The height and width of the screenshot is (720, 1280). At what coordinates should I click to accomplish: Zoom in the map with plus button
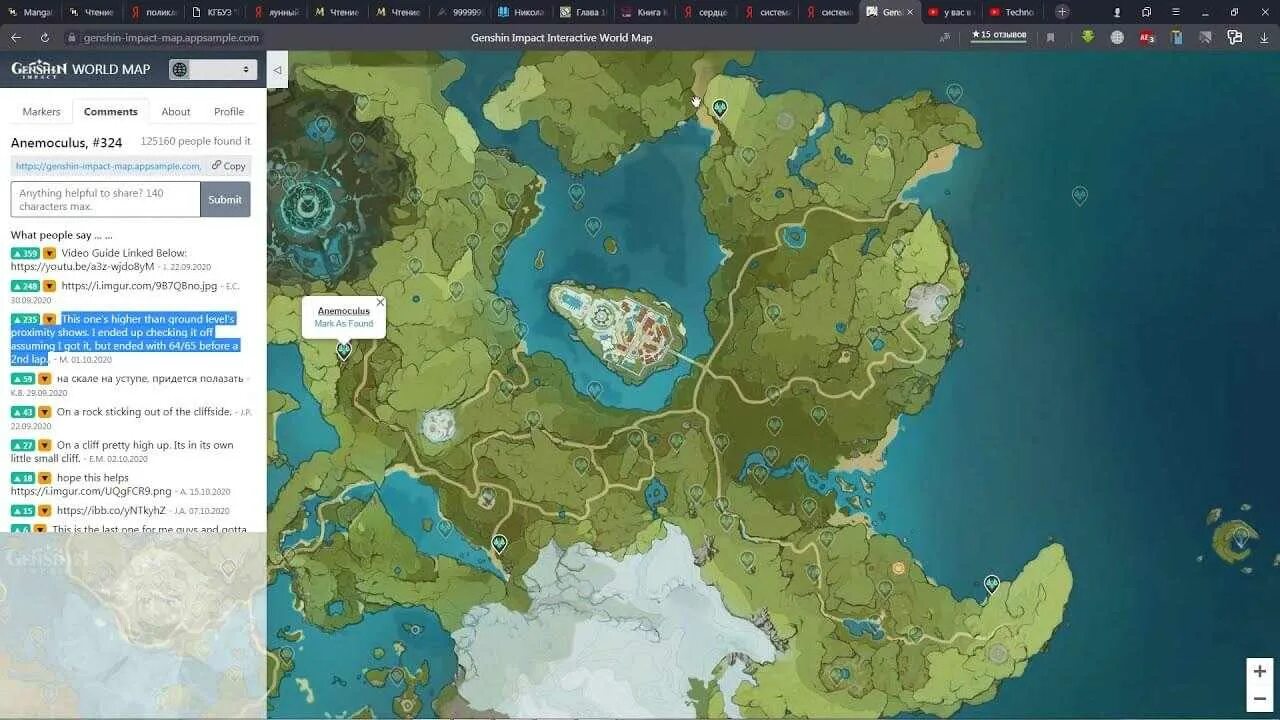click(x=1260, y=671)
